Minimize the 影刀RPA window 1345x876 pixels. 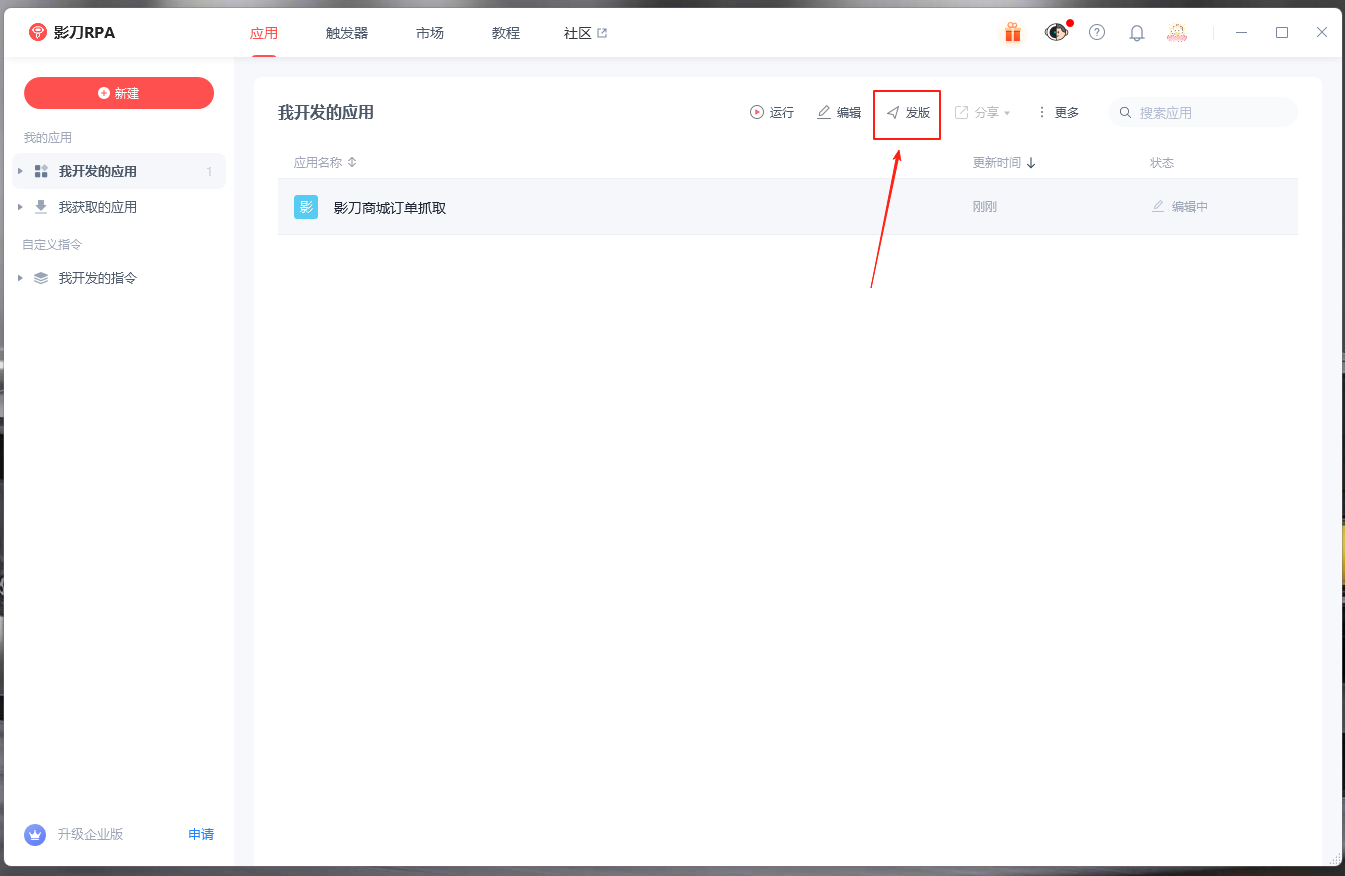[x=1241, y=33]
